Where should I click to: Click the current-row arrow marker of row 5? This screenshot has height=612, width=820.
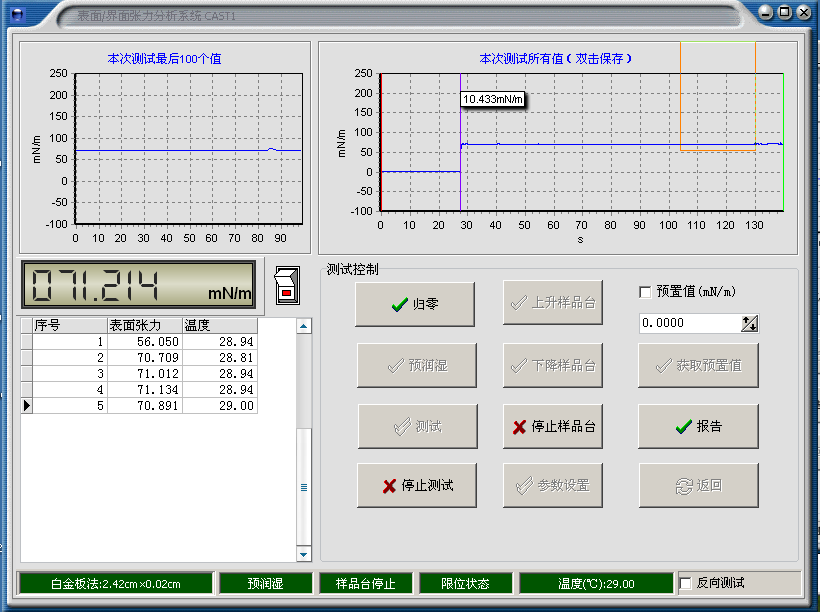pos(27,405)
